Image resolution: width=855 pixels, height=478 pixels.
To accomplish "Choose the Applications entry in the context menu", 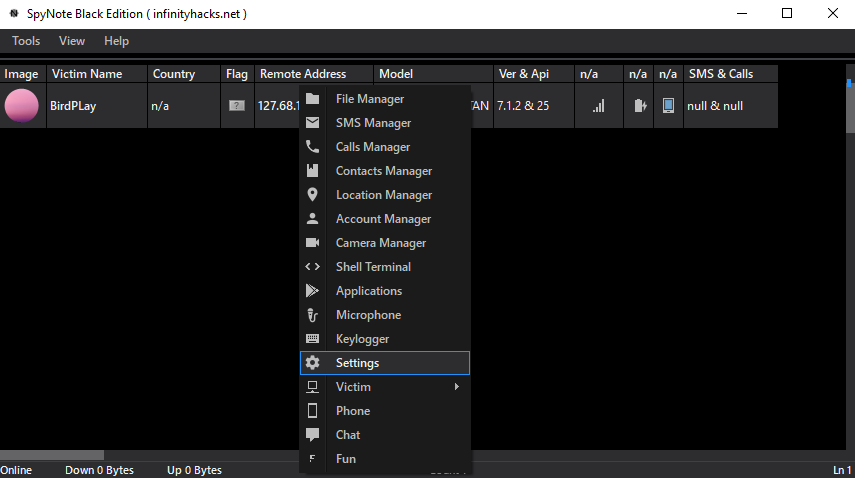I will tap(369, 291).
